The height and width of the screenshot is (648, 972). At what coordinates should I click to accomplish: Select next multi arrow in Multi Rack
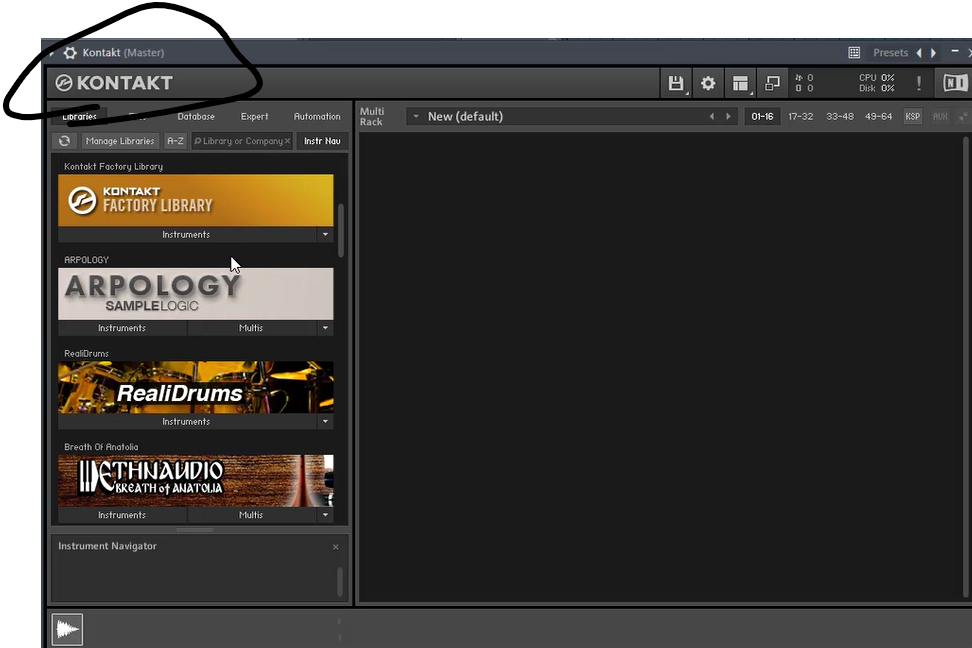tap(728, 116)
